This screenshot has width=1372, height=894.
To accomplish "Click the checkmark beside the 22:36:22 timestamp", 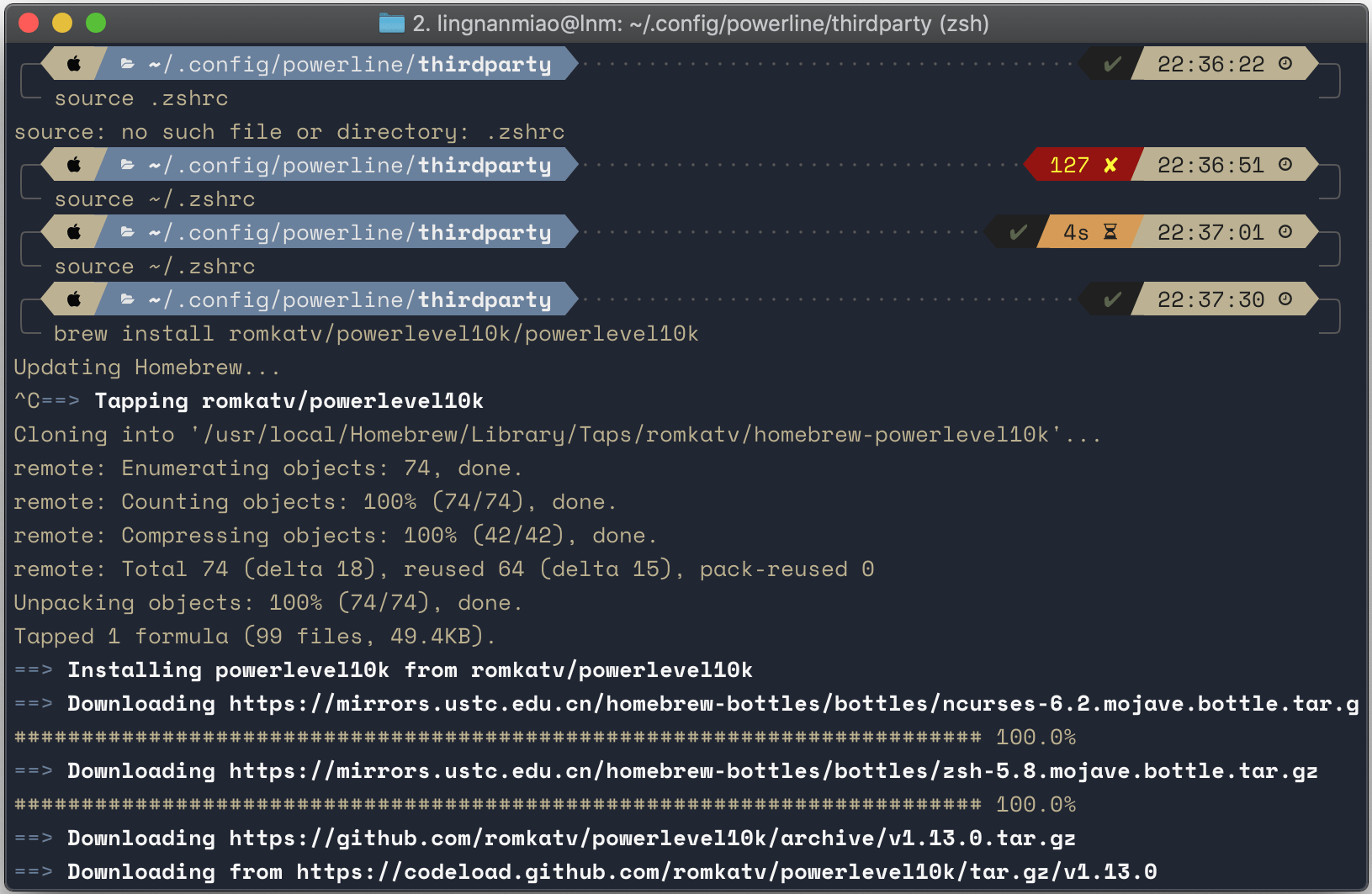I will [x=1112, y=64].
